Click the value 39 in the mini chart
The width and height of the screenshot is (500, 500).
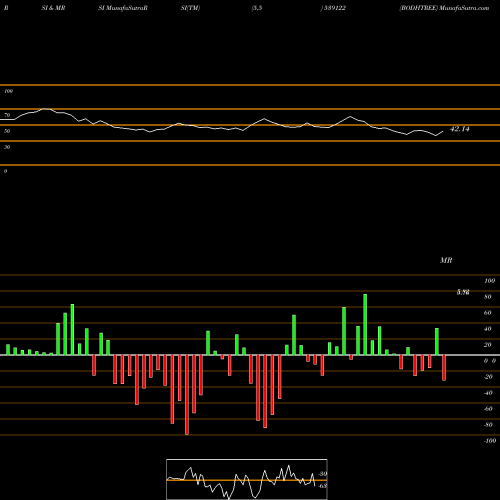(x=323, y=474)
